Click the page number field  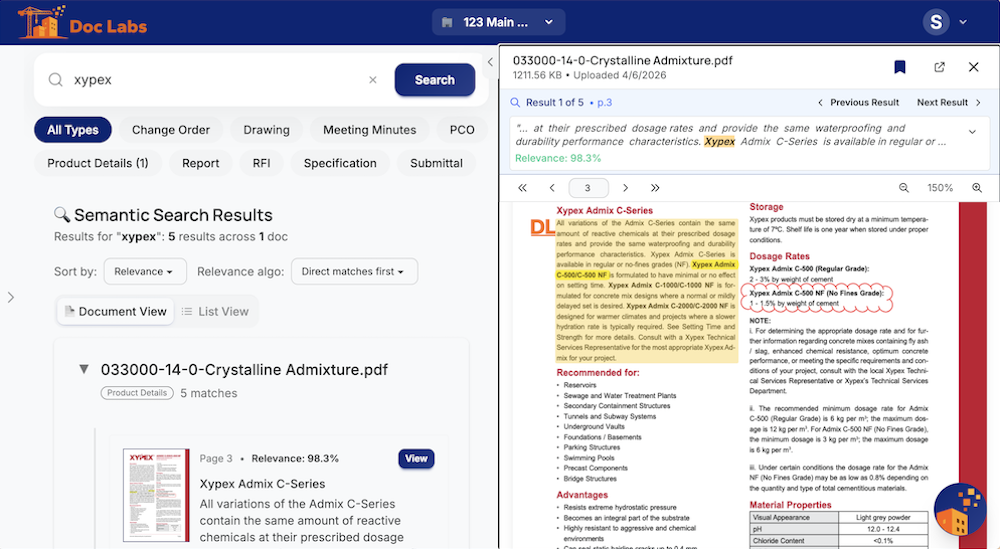(587, 187)
